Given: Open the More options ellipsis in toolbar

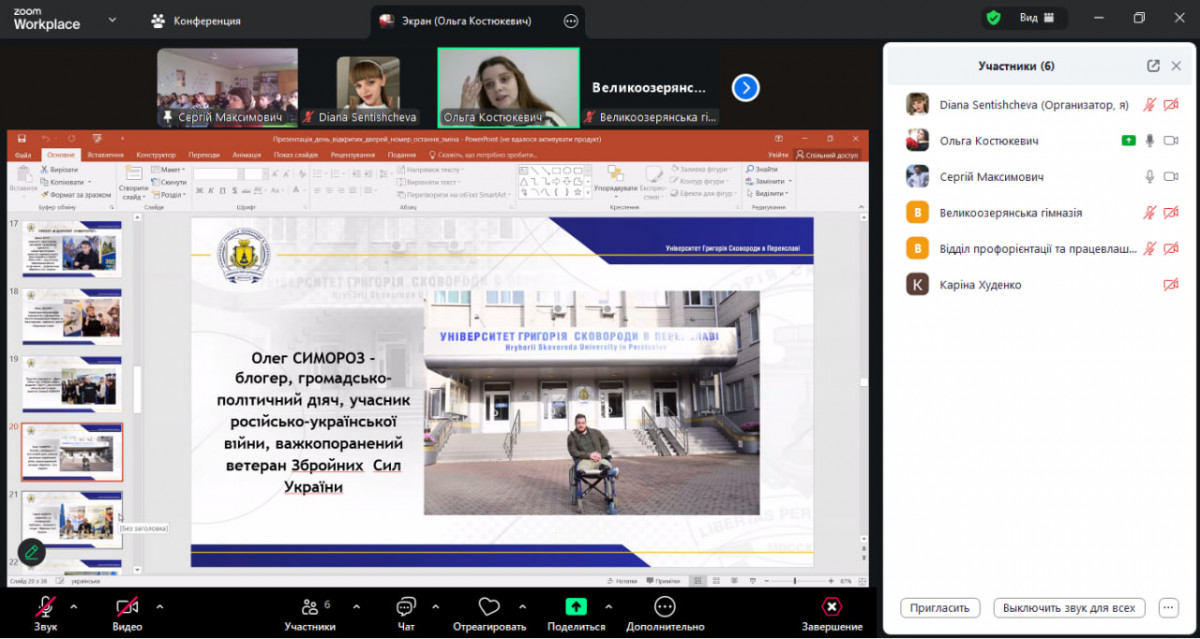Looking at the screenshot, I should [x=665, y=607].
